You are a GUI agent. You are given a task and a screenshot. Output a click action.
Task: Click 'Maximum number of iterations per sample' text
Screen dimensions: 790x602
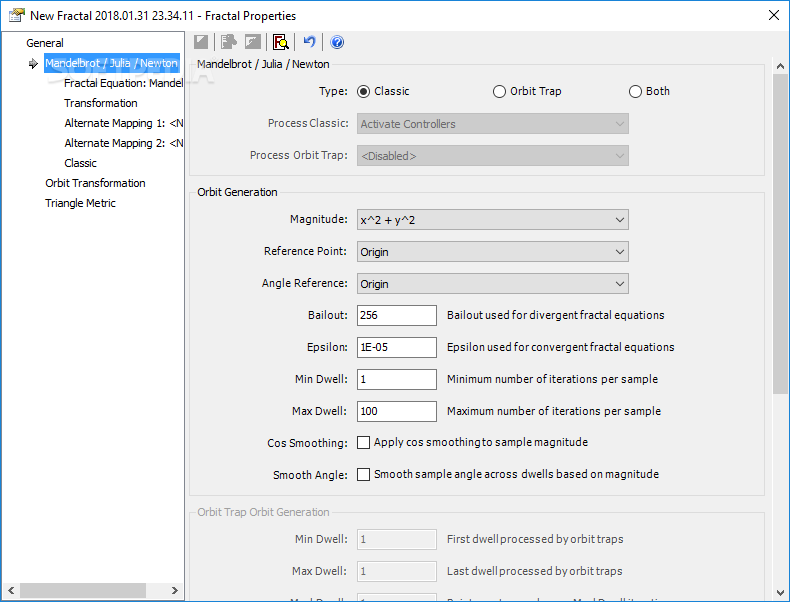[x=554, y=411]
